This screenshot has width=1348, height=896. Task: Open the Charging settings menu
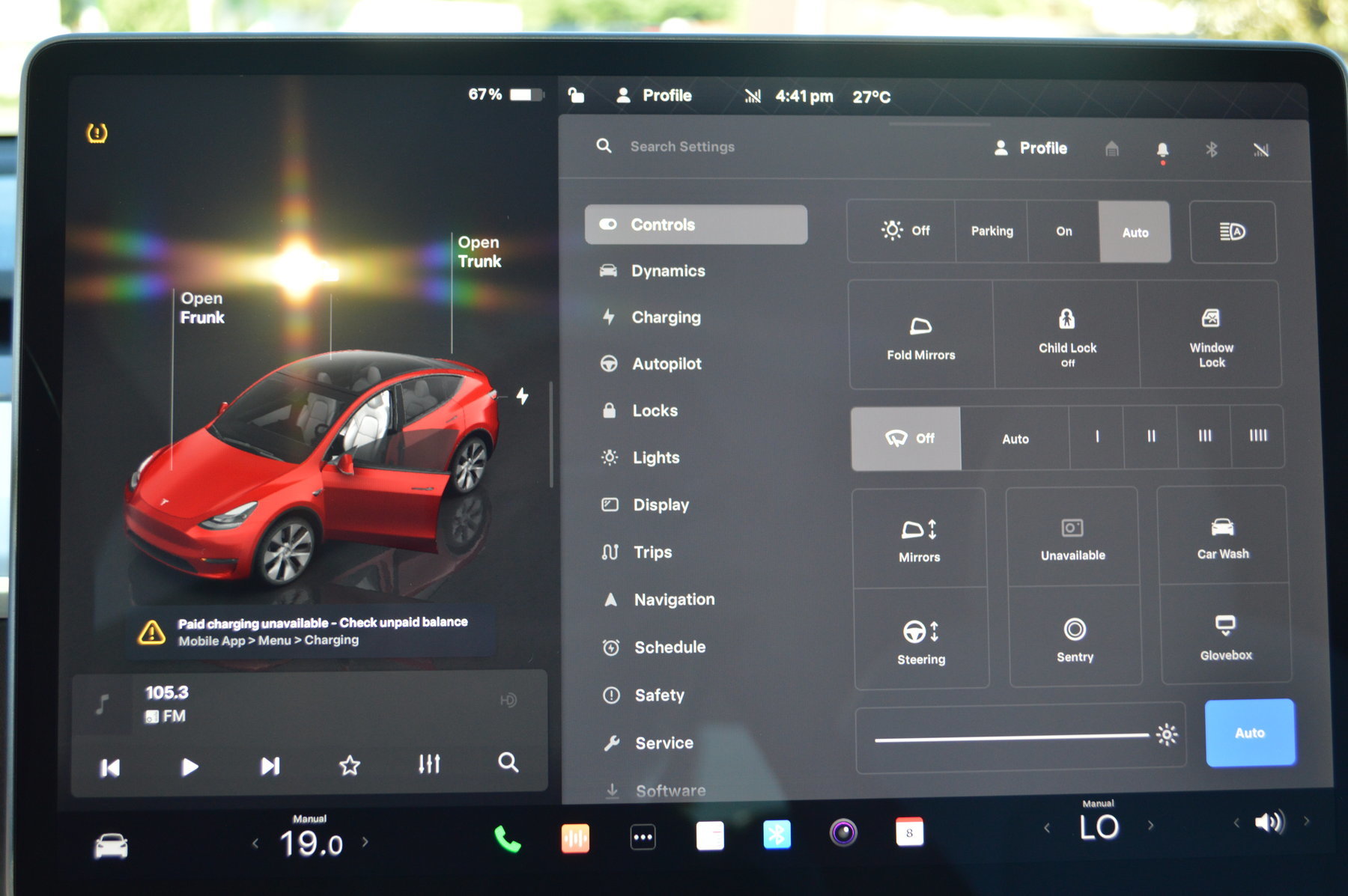tap(666, 317)
